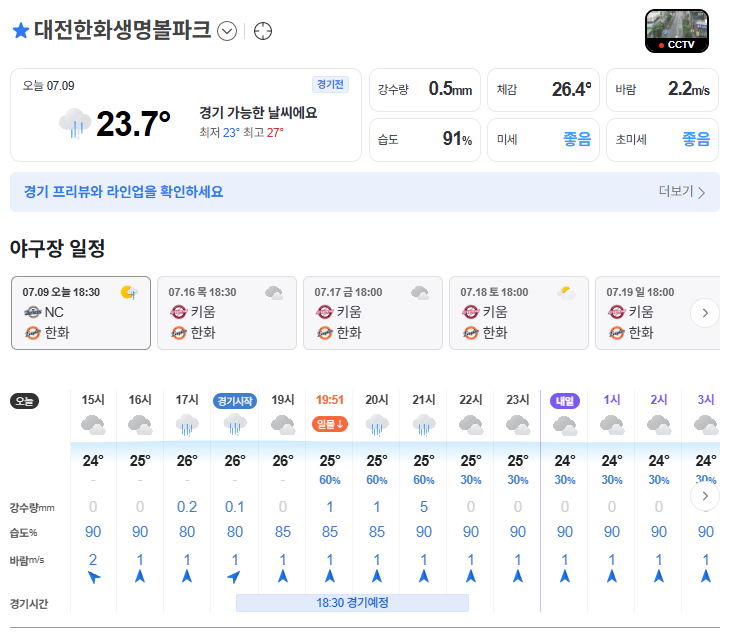Show more hours with forecast arrow
This screenshot has width=751, height=635.
(x=705, y=496)
